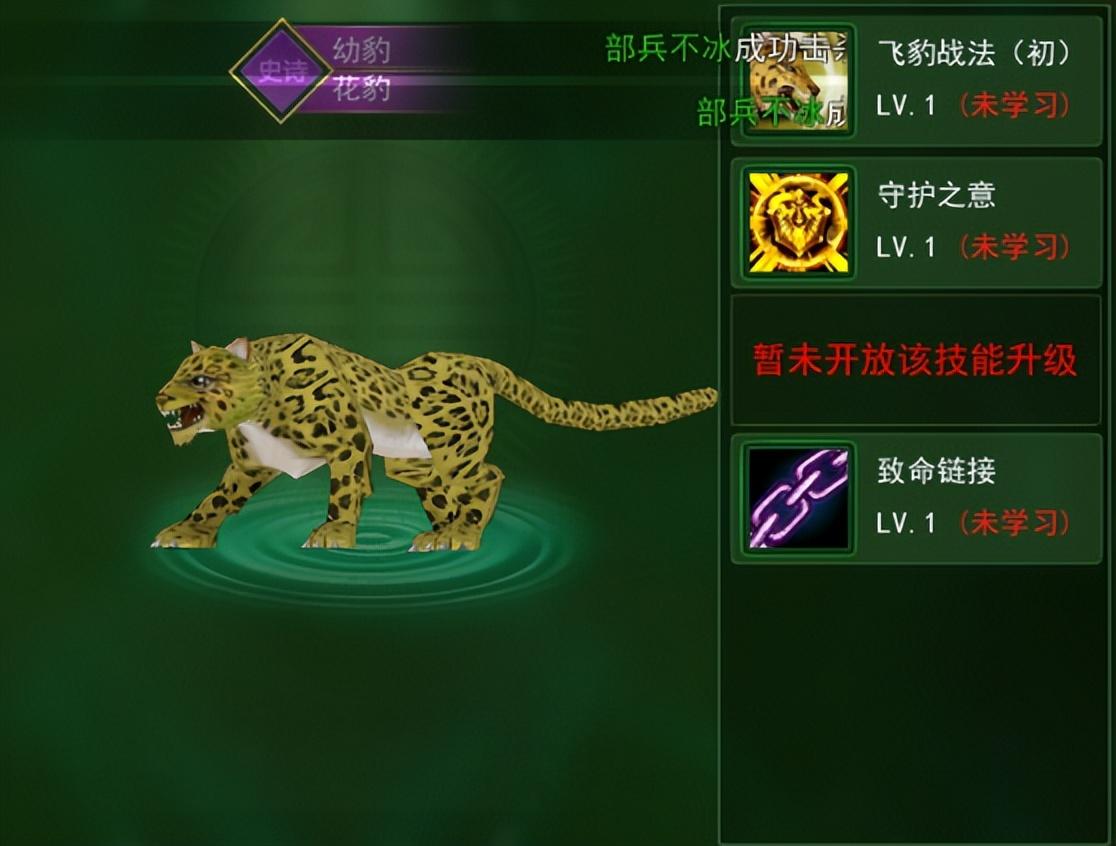Viewport: 1116px width, 846px height.
Task: Select the golden lion 守护之意 icon
Action: (798, 222)
